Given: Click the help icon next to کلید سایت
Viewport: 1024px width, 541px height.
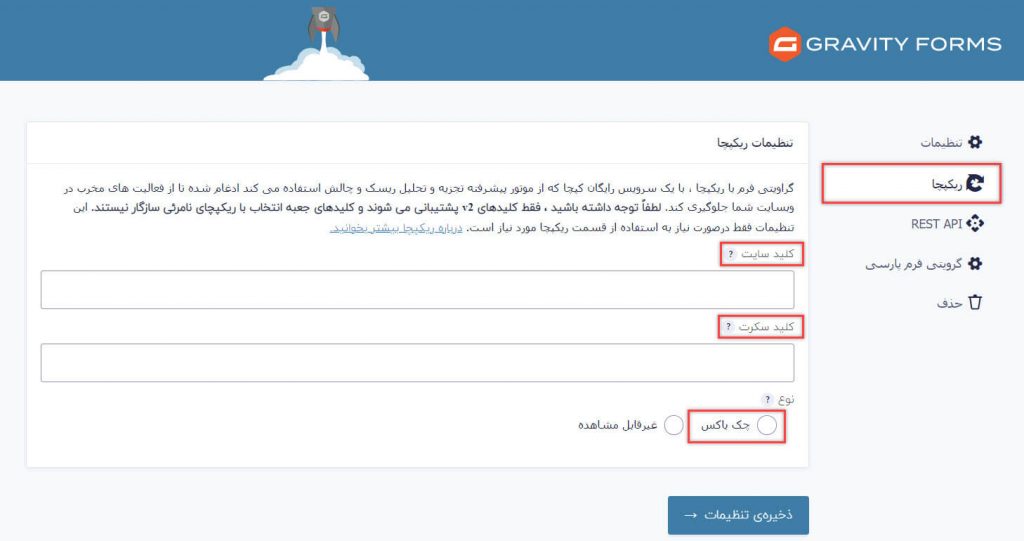Looking at the screenshot, I should point(731,254).
